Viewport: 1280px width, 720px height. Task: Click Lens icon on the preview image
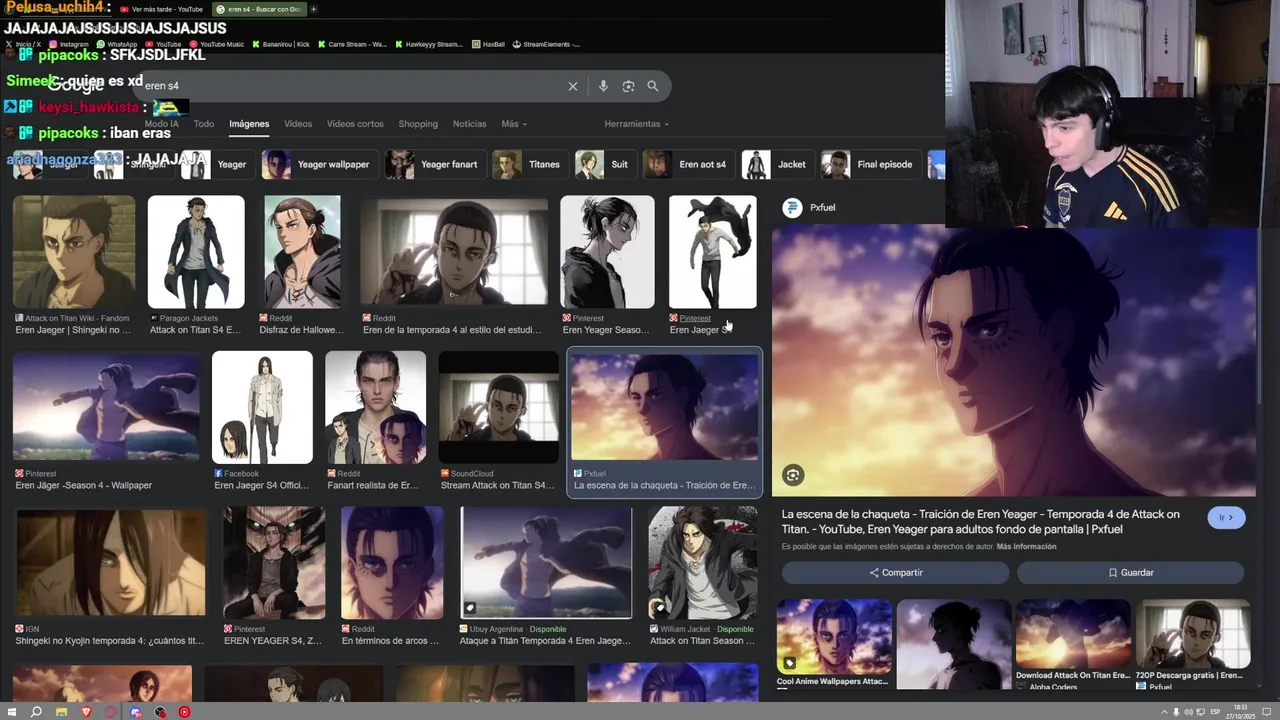pos(792,475)
